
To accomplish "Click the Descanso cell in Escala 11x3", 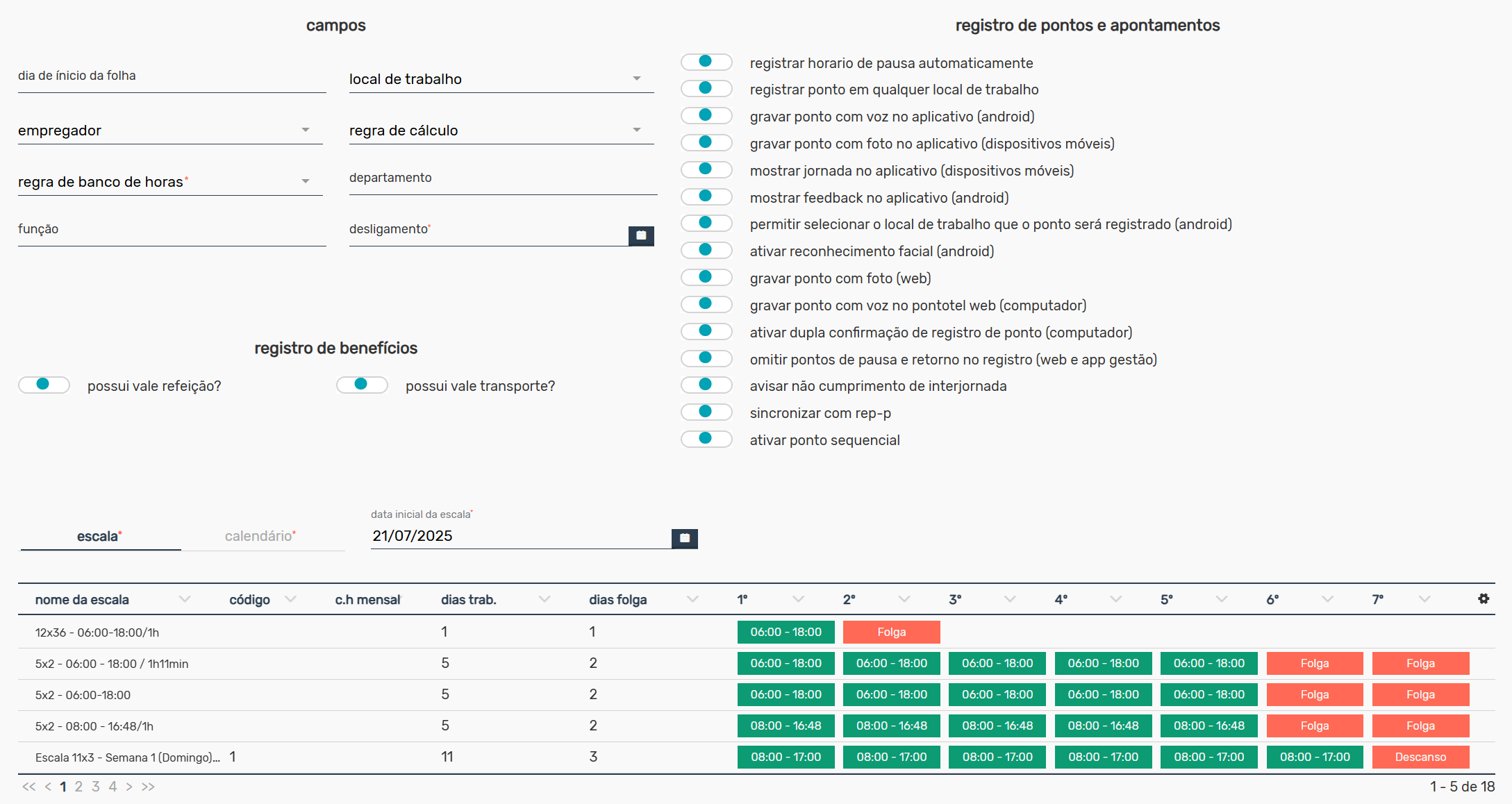I will 1420,757.
